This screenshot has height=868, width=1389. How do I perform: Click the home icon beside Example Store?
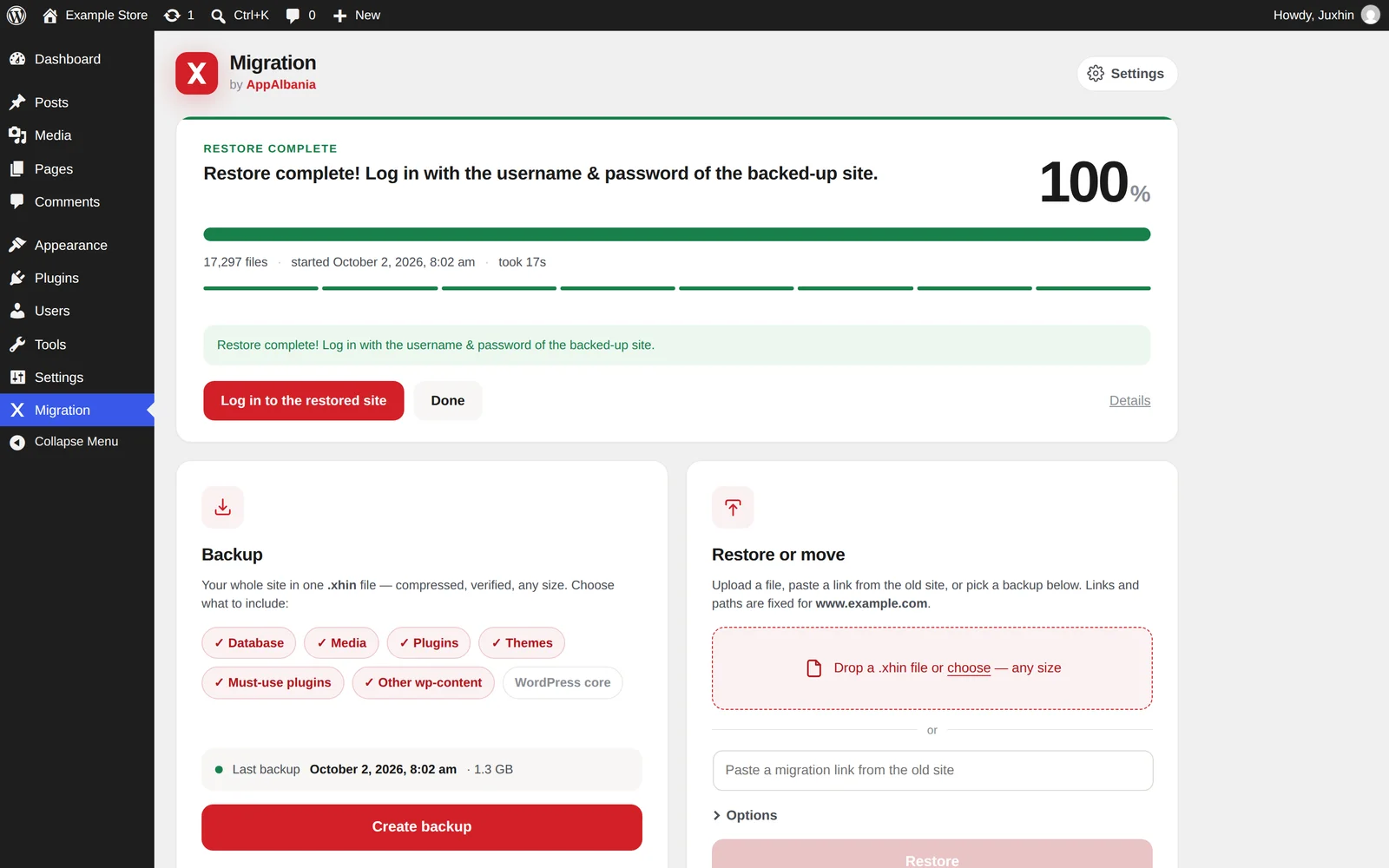pyautogui.click(x=50, y=16)
